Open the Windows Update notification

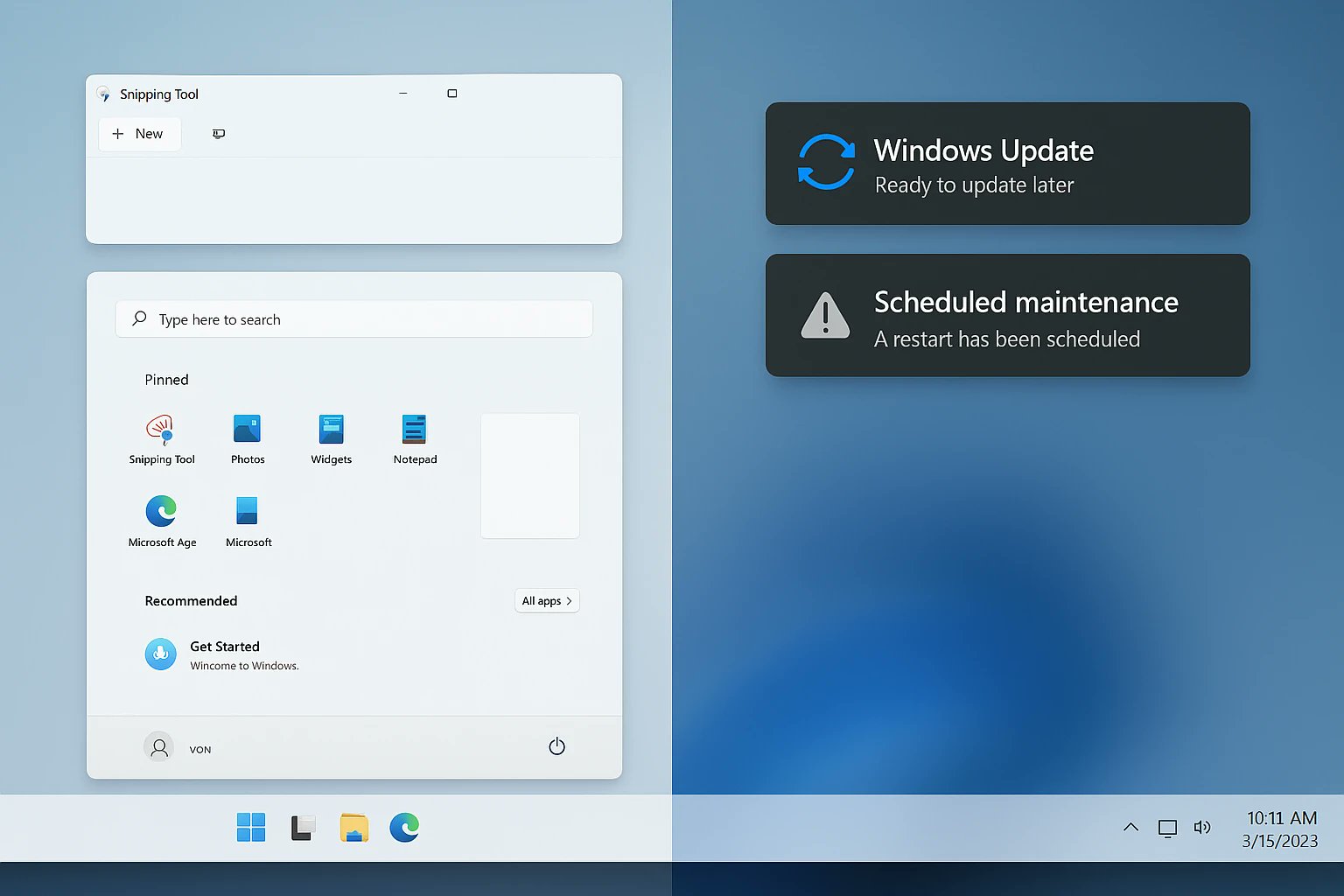click(x=1007, y=164)
